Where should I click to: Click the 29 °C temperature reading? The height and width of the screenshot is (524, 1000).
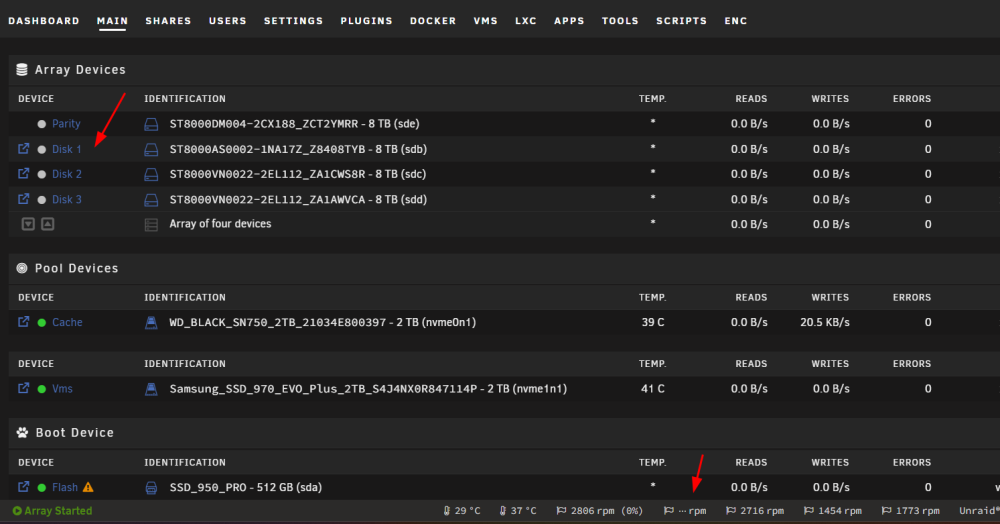tap(462, 511)
